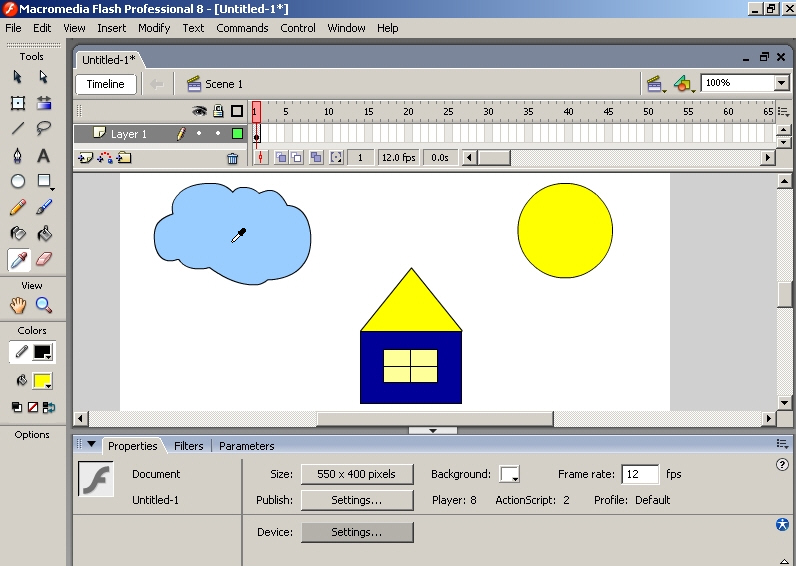Toggle Layer 1 lock dot
This screenshot has width=796, height=566.
click(218, 134)
